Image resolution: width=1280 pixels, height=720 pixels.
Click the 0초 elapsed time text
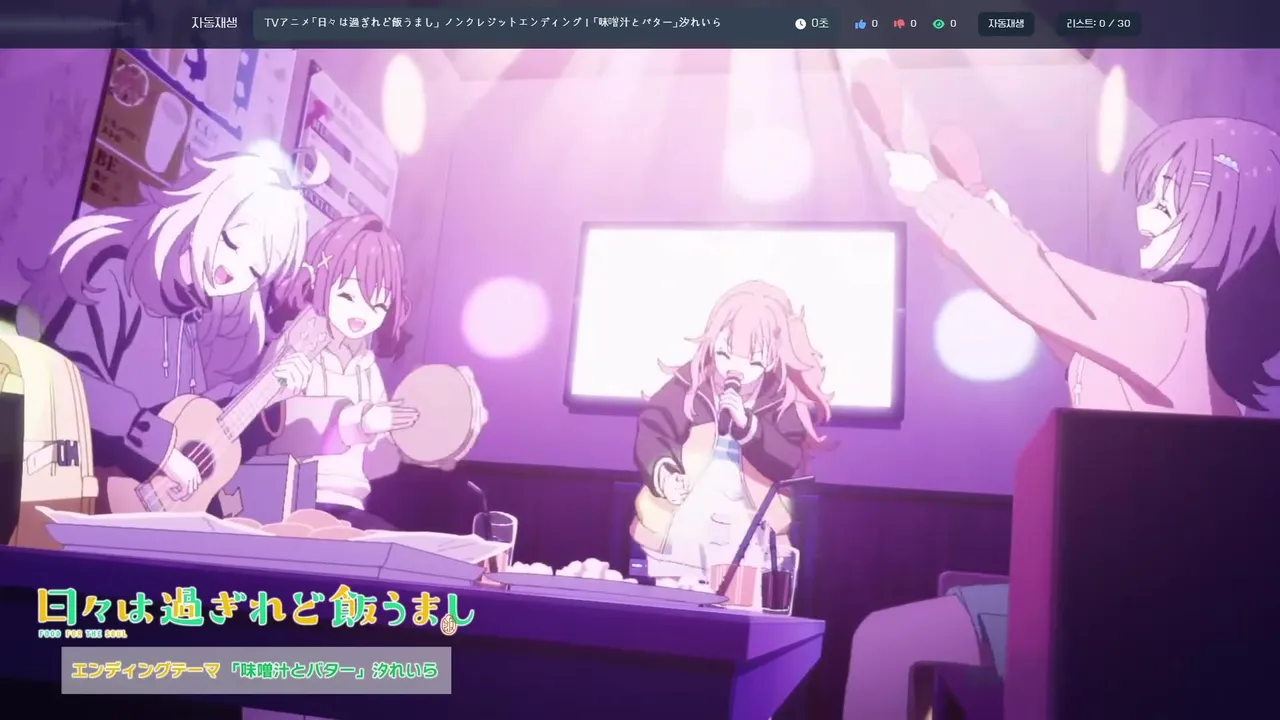(x=820, y=23)
